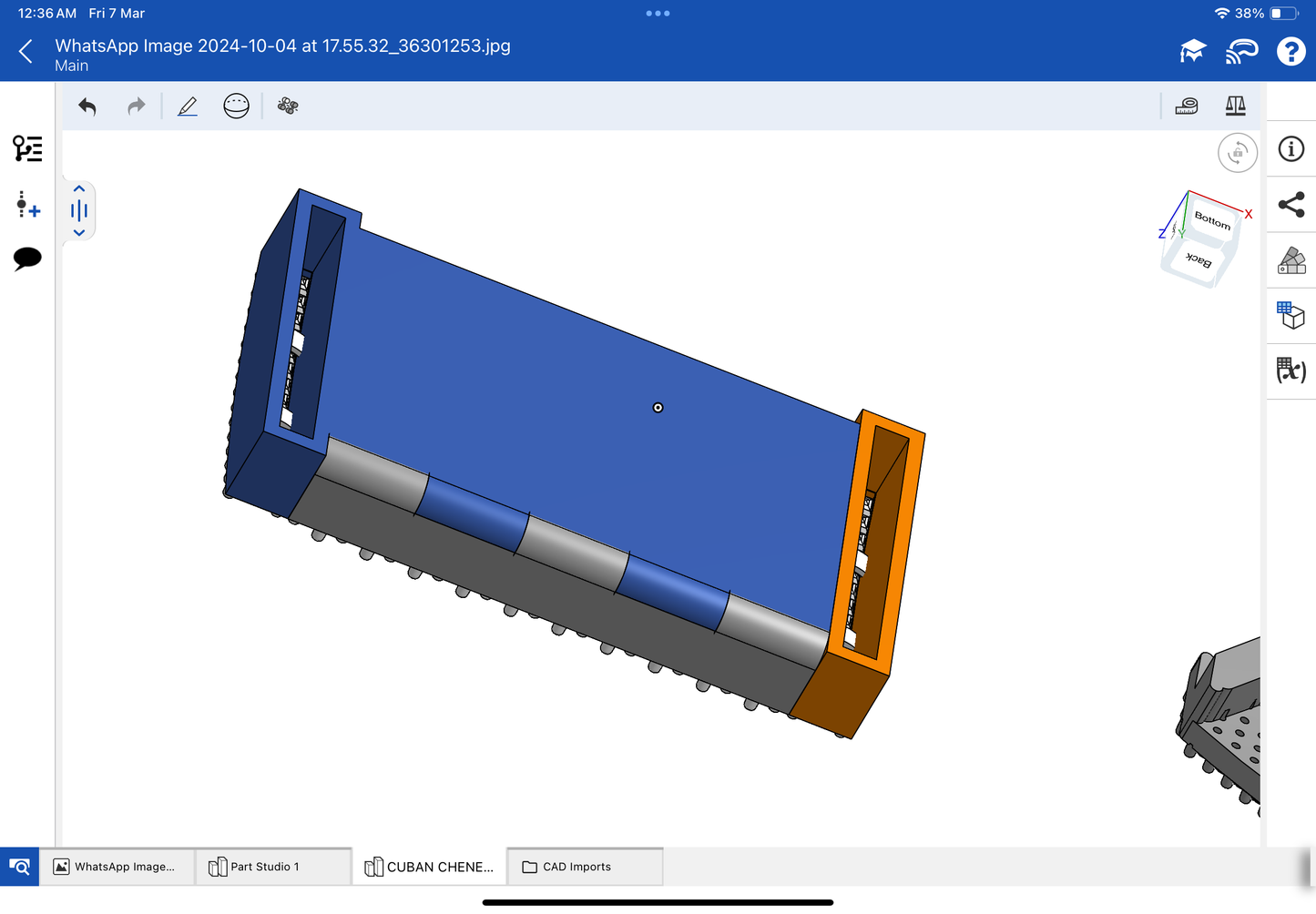Switch to the Part Studio 1 tab

click(272, 867)
